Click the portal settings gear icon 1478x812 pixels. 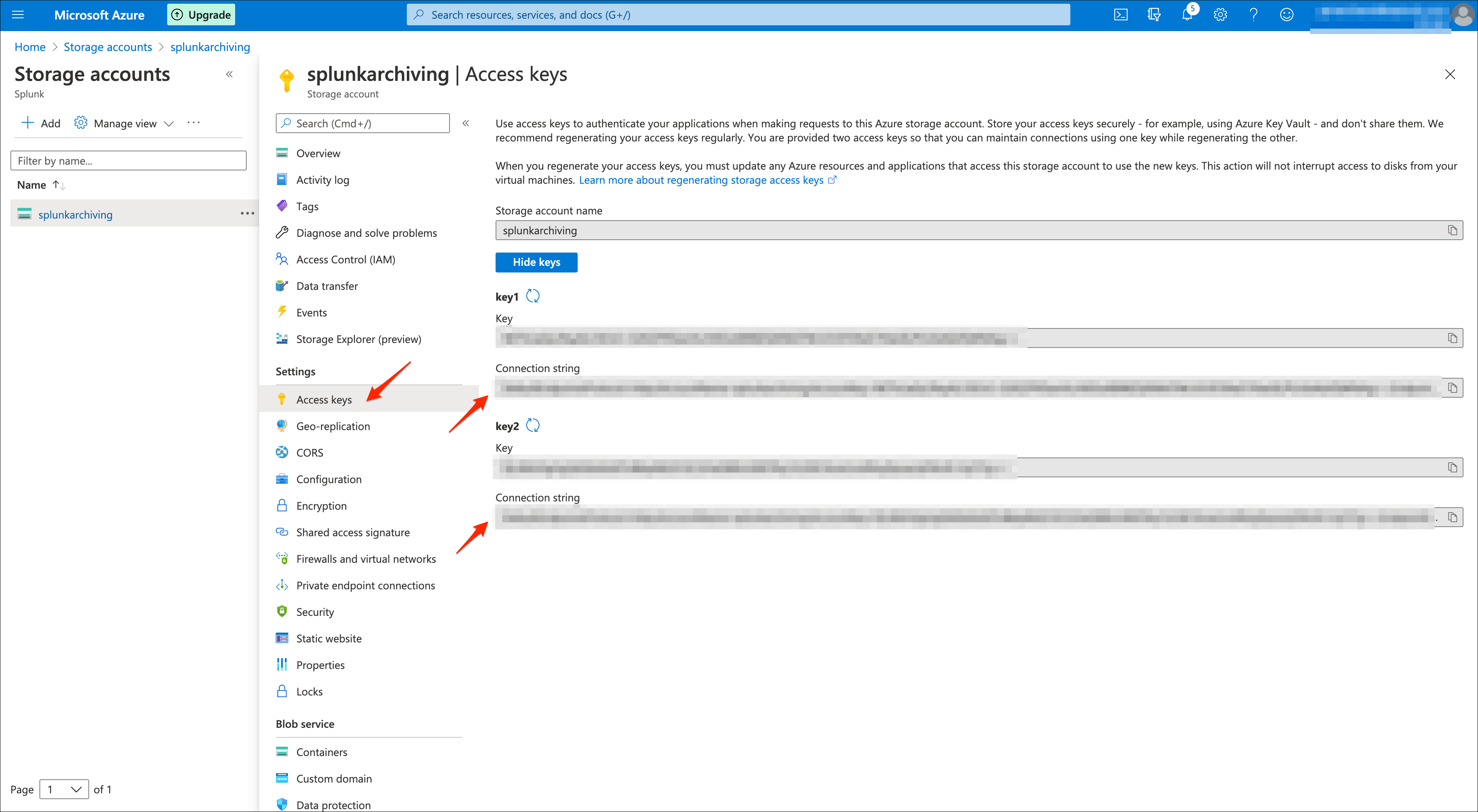pos(1220,15)
